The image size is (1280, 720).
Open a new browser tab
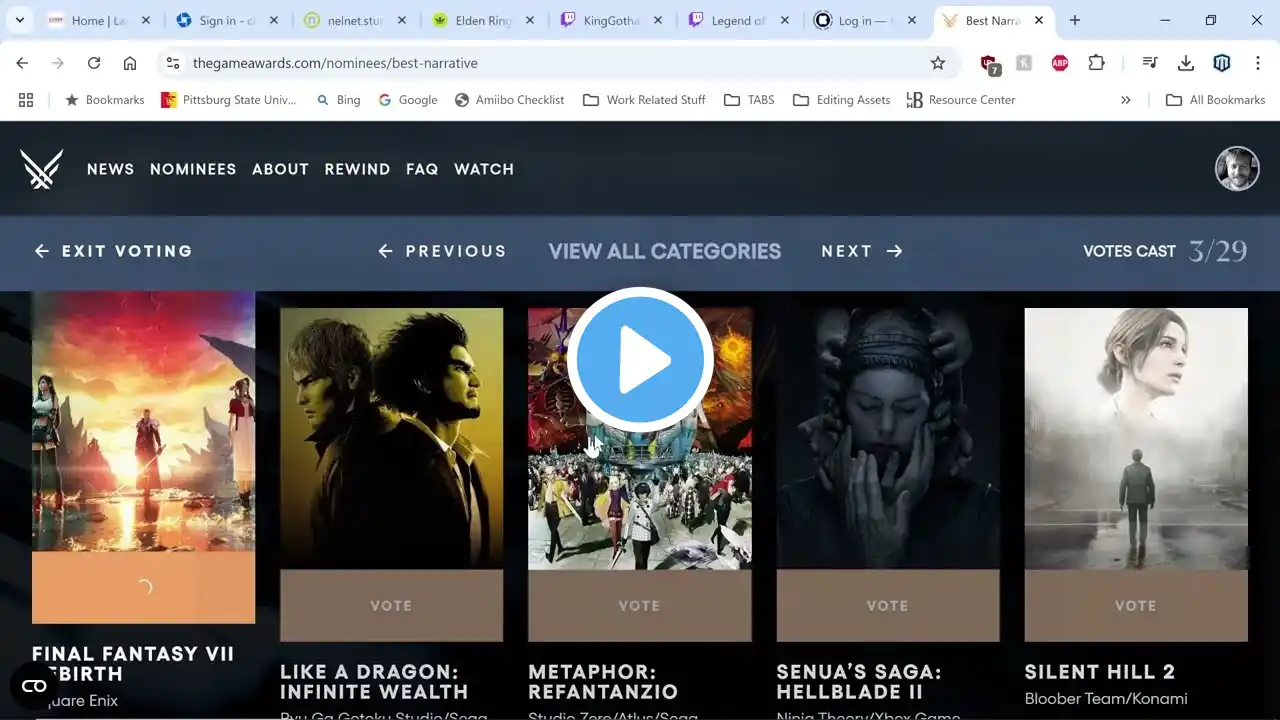[x=1075, y=20]
